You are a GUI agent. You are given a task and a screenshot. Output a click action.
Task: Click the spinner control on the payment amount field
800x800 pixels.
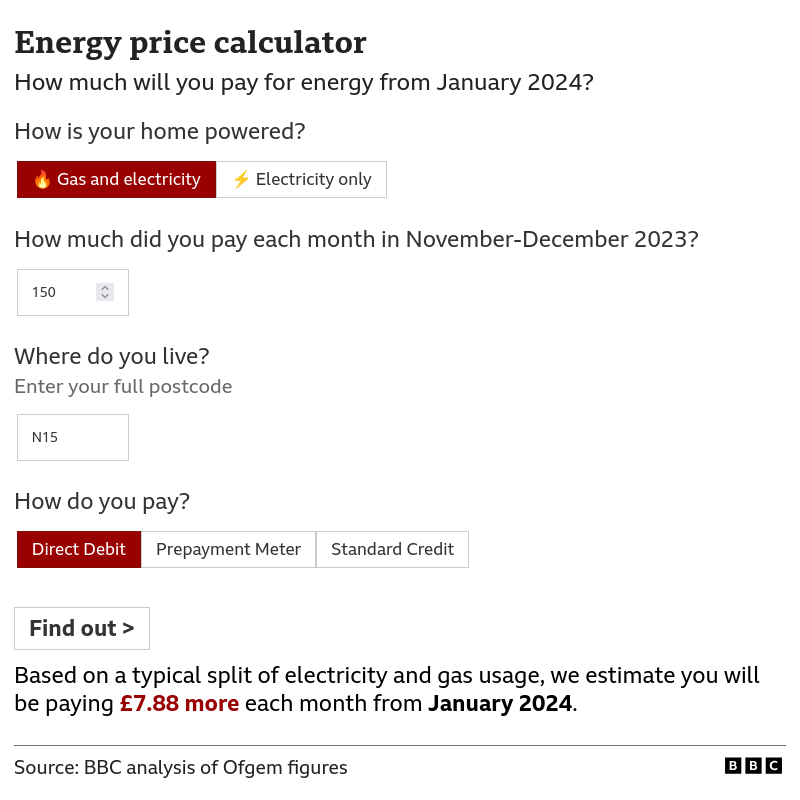tap(105, 292)
